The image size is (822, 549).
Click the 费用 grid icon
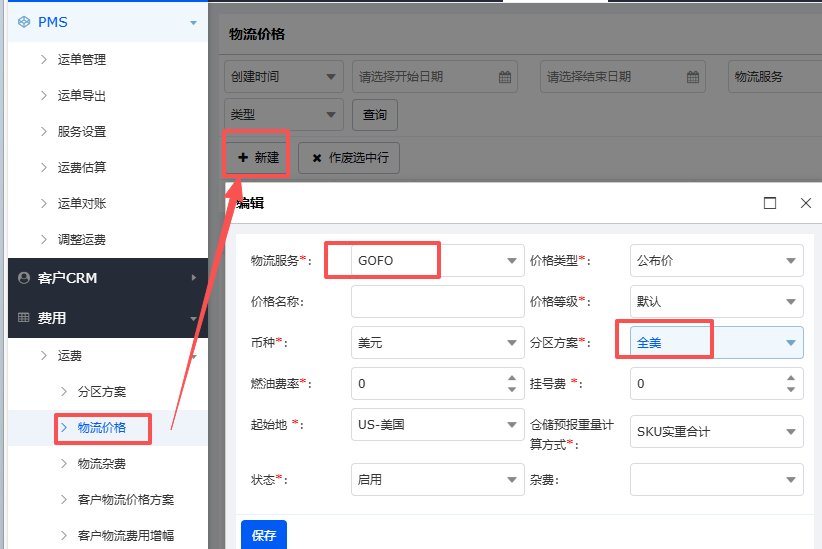[x=24, y=318]
